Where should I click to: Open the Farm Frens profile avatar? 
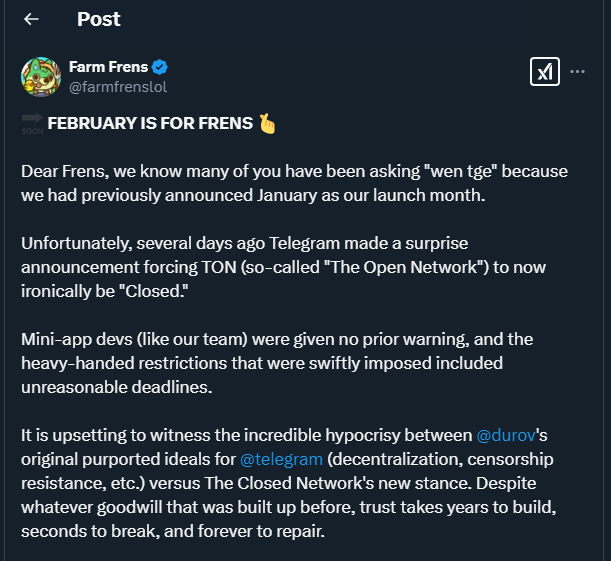[41, 77]
